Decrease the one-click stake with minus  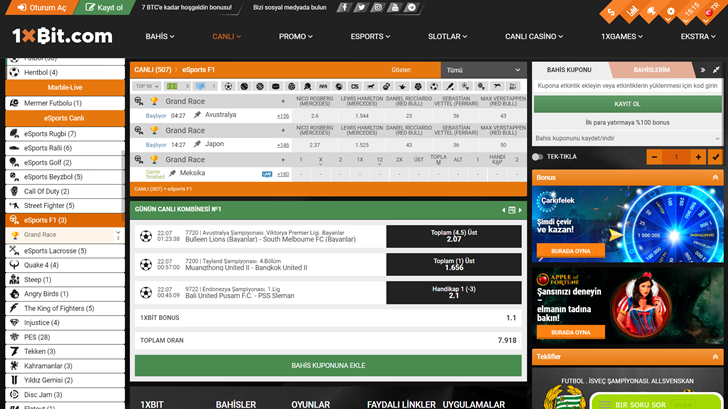point(654,157)
